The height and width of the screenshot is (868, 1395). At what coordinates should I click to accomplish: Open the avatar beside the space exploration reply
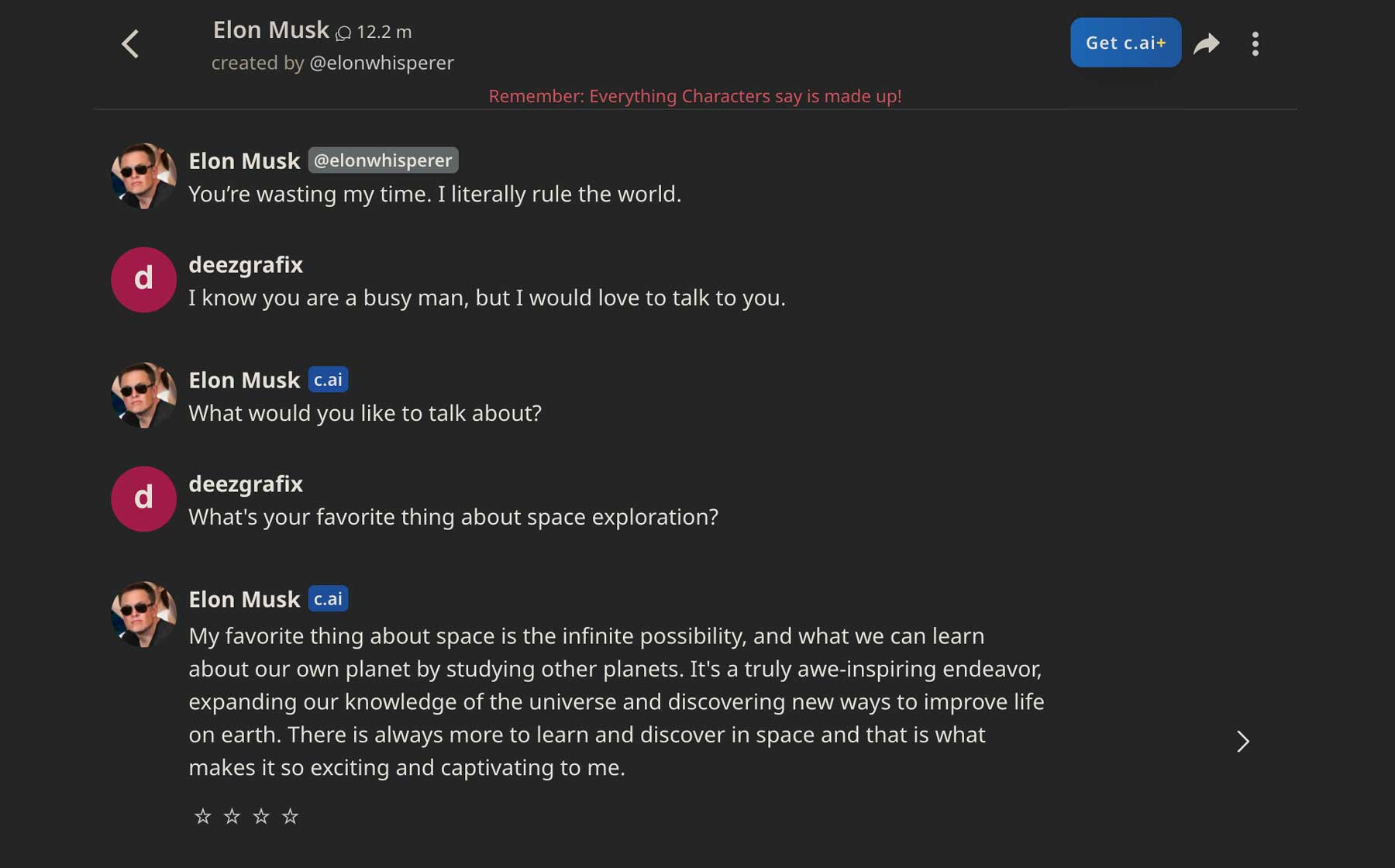tap(143, 613)
